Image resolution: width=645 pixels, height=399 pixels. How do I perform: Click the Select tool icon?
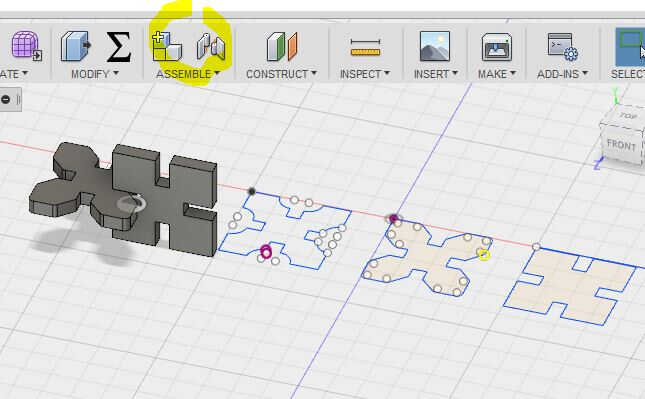[630, 46]
